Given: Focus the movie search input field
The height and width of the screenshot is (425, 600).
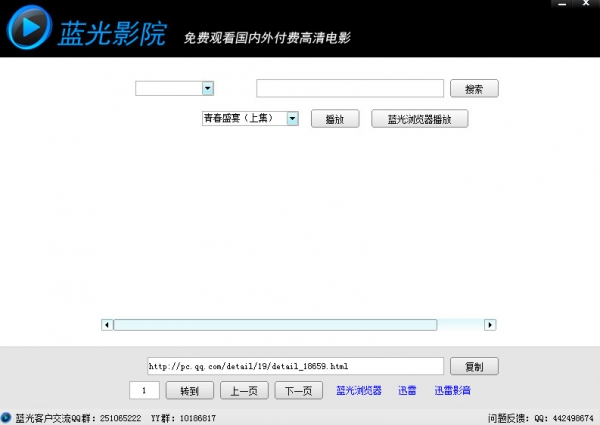Looking at the screenshot, I should [x=350, y=88].
